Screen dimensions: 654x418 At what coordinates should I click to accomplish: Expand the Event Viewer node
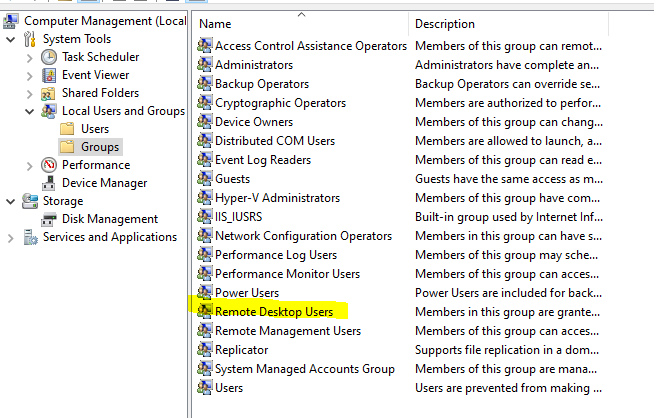tap(29, 76)
